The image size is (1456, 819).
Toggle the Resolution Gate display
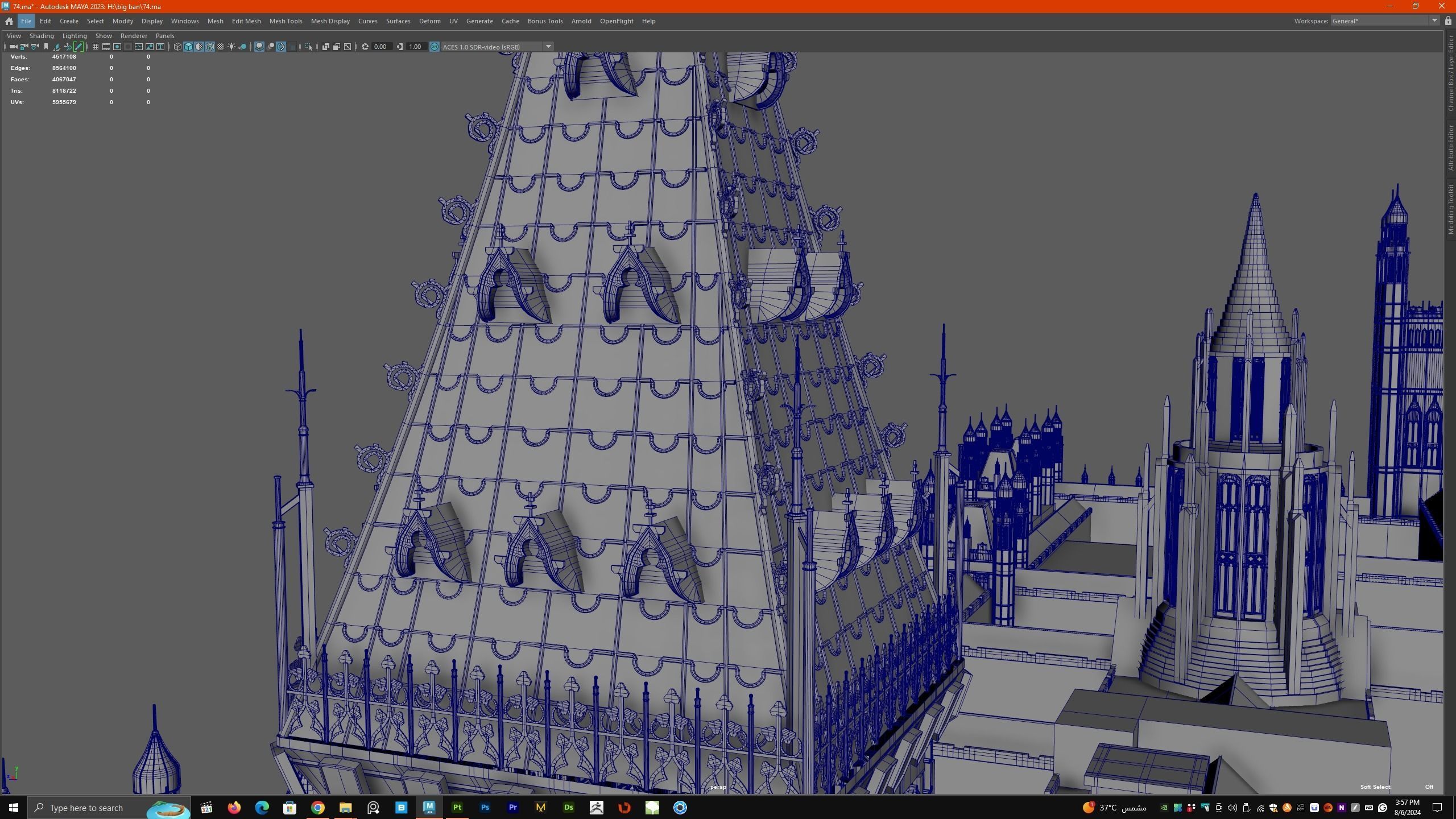tap(117, 47)
